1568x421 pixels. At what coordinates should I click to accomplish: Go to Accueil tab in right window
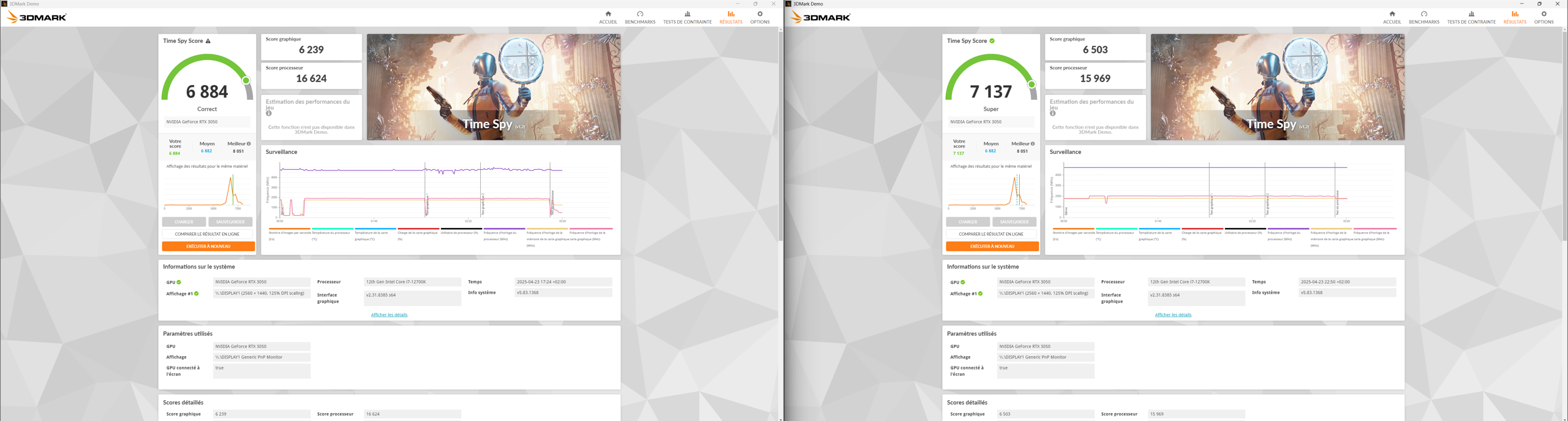tap(1392, 17)
